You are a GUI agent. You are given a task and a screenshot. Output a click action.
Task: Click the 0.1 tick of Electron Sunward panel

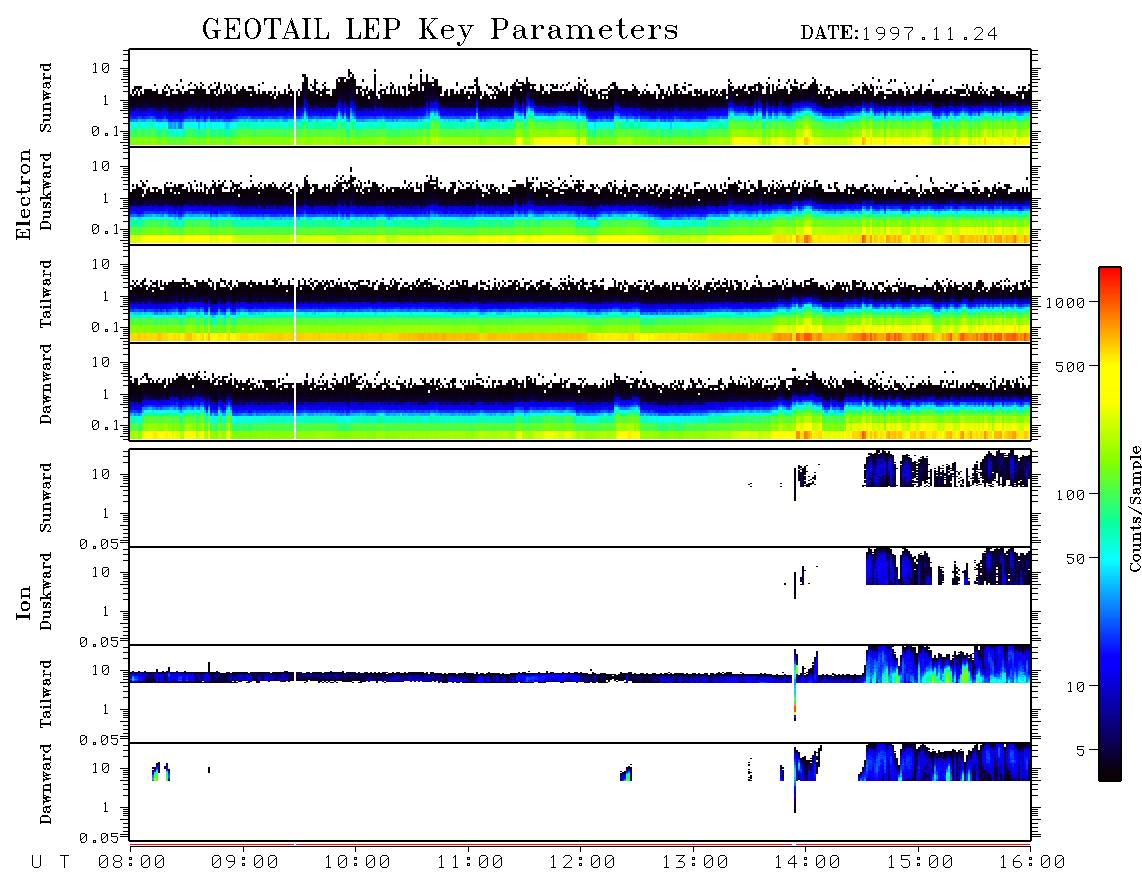[x=106, y=131]
